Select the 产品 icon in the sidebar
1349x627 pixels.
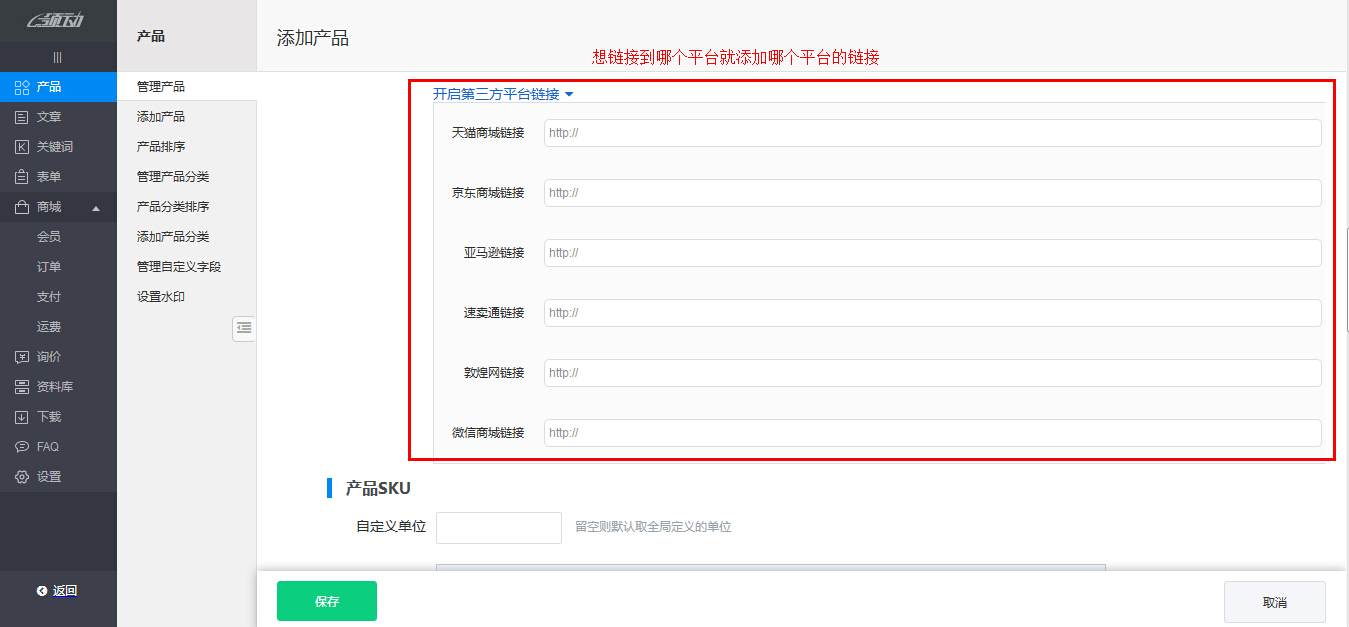point(22,86)
